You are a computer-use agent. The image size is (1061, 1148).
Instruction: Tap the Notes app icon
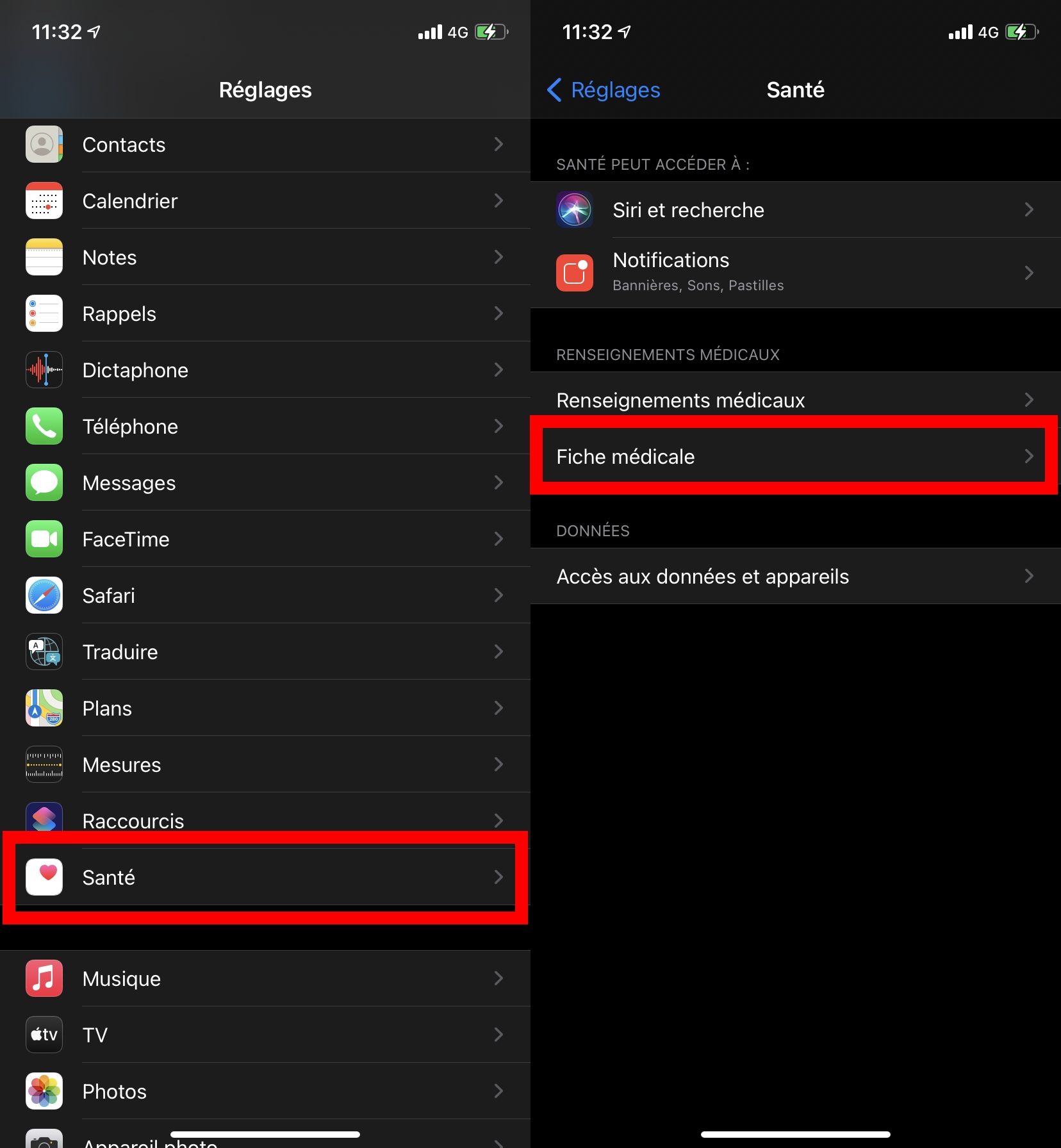[x=44, y=258]
